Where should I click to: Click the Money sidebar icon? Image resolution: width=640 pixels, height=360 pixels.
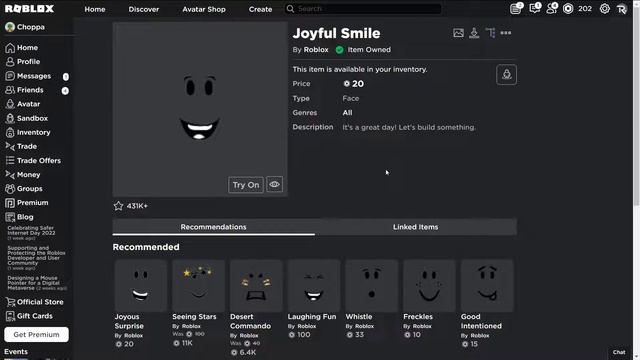coord(10,175)
